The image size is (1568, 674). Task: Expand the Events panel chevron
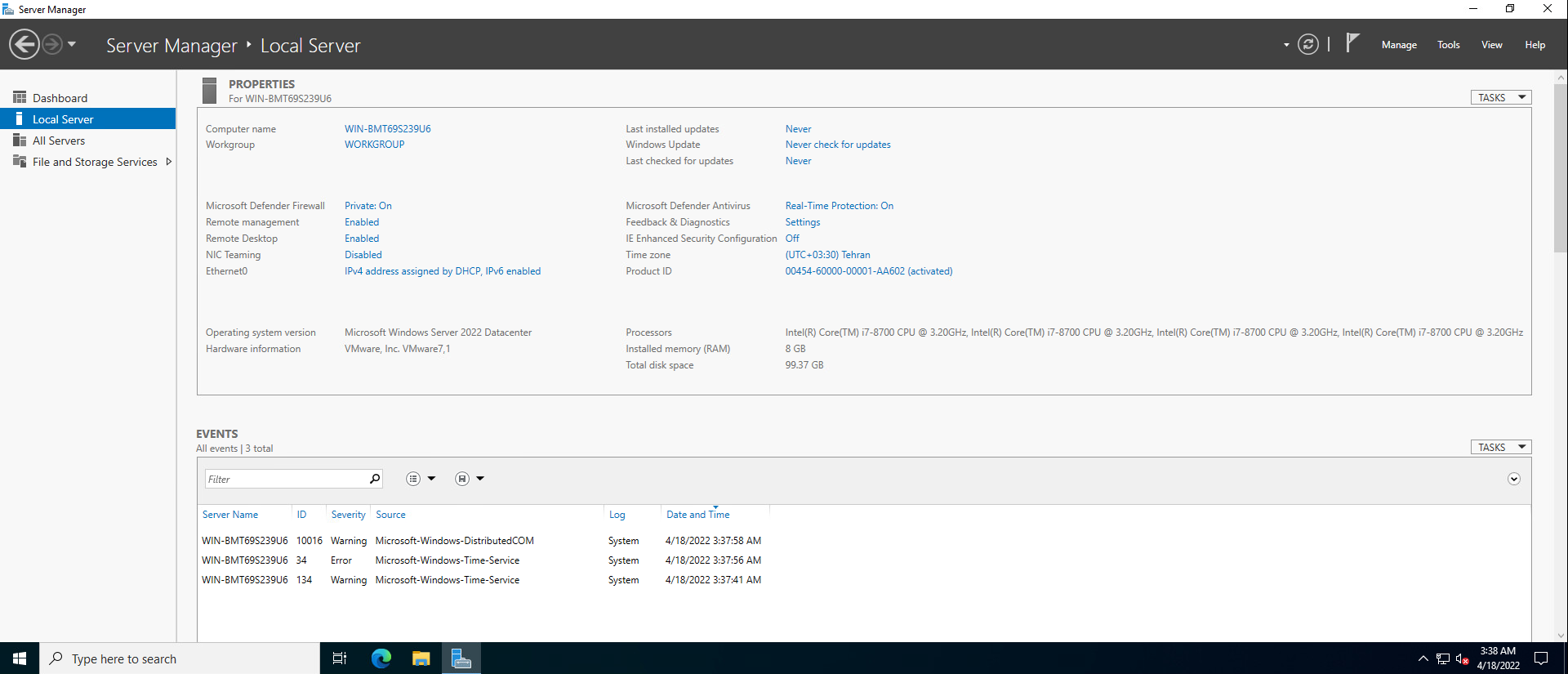pyautogui.click(x=1514, y=479)
